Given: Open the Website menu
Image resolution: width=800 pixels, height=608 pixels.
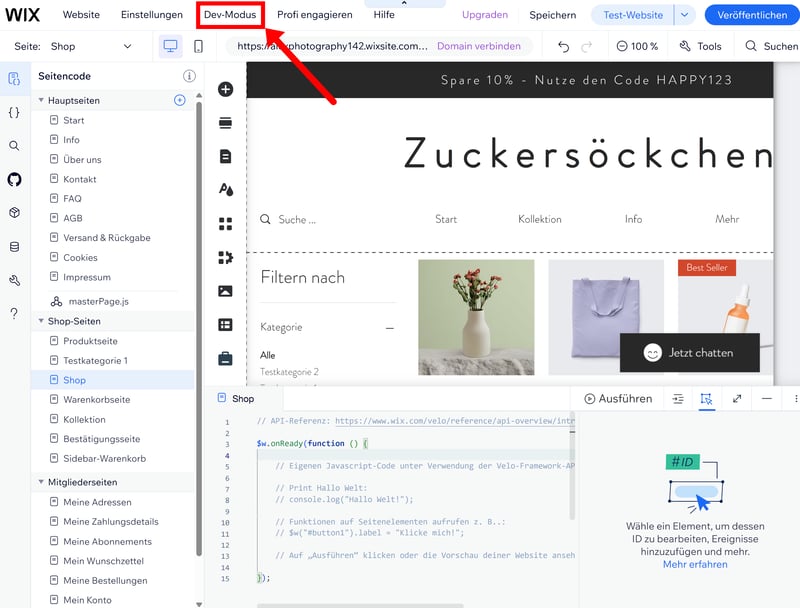Looking at the screenshot, I should (81, 15).
